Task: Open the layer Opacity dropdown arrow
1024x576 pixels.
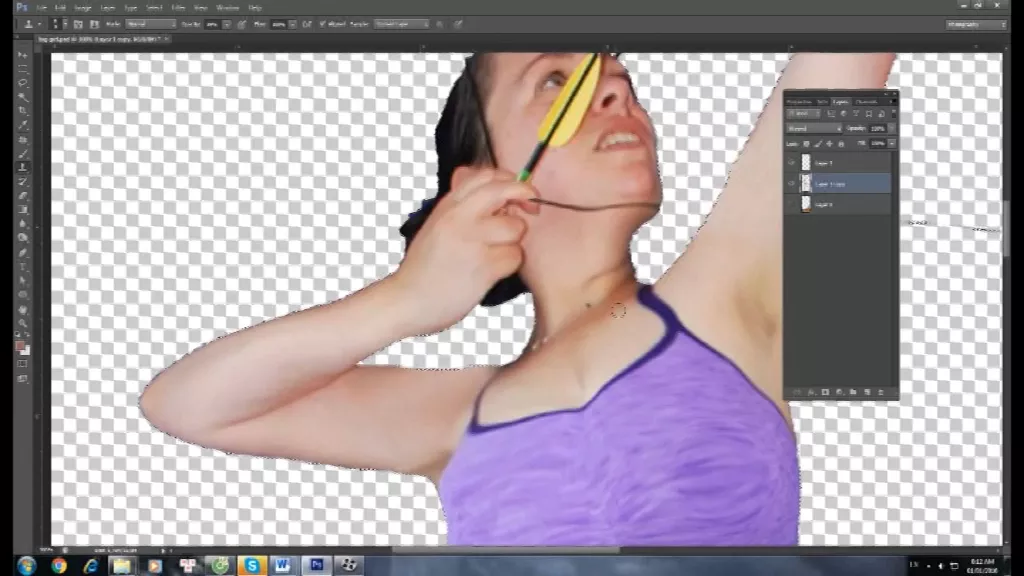Action: [892, 129]
